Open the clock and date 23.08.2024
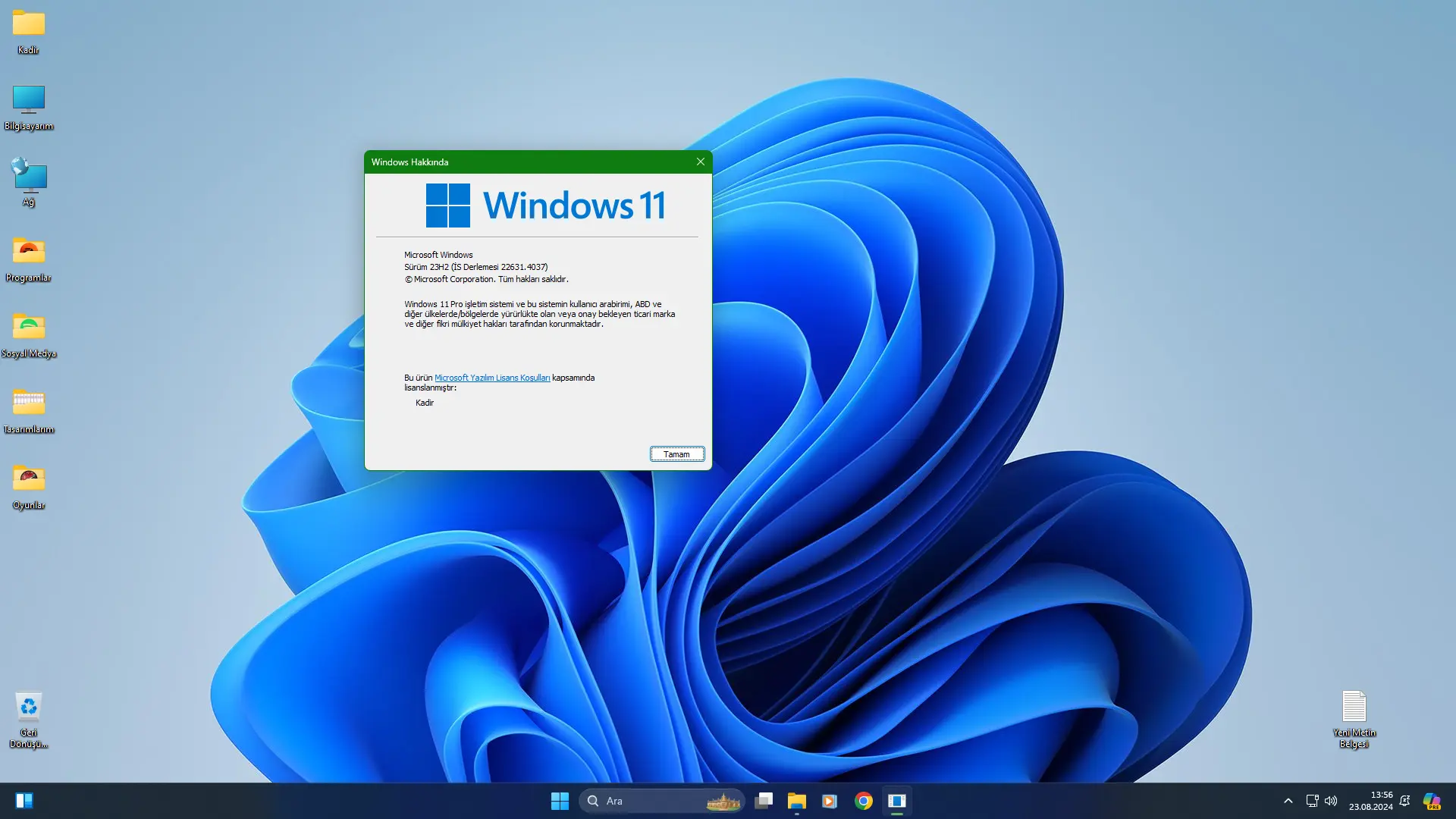 pyautogui.click(x=1370, y=801)
